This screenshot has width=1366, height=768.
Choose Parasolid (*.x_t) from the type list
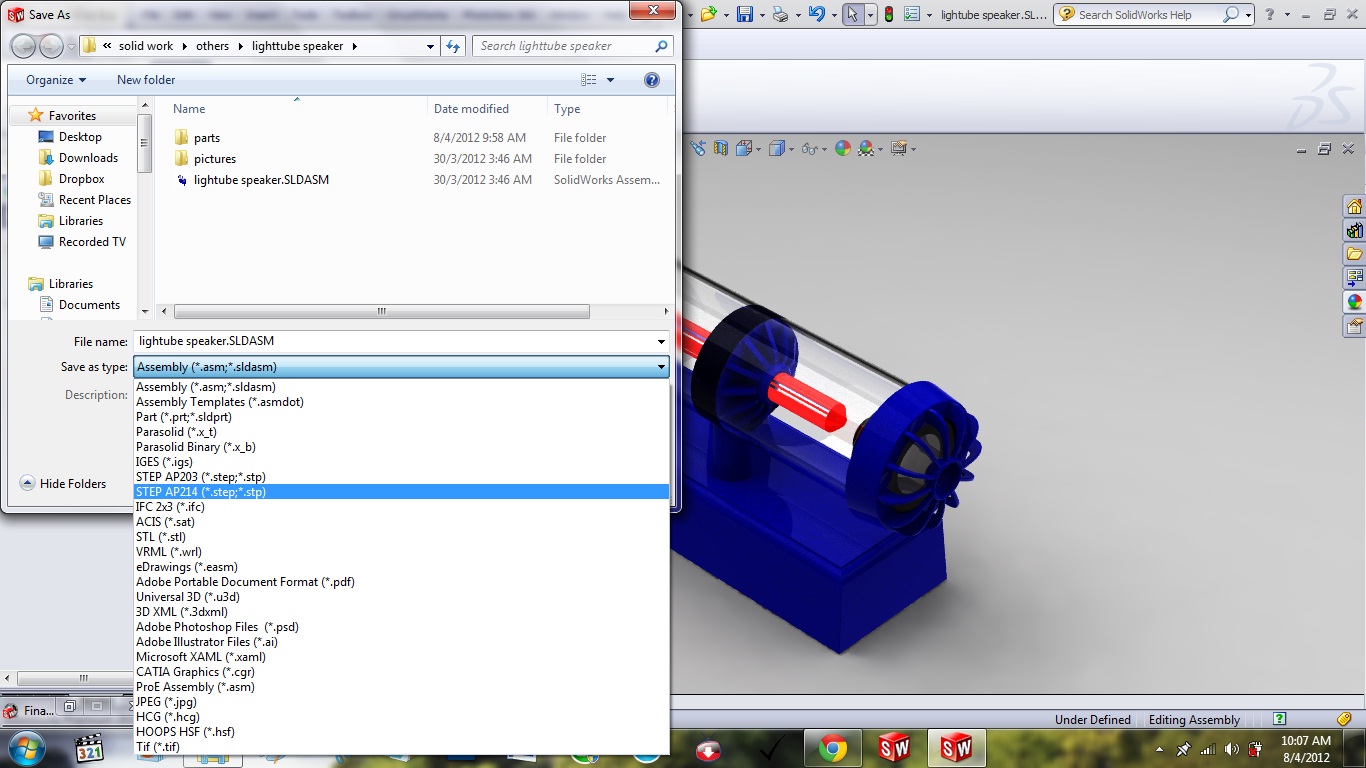coord(176,432)
